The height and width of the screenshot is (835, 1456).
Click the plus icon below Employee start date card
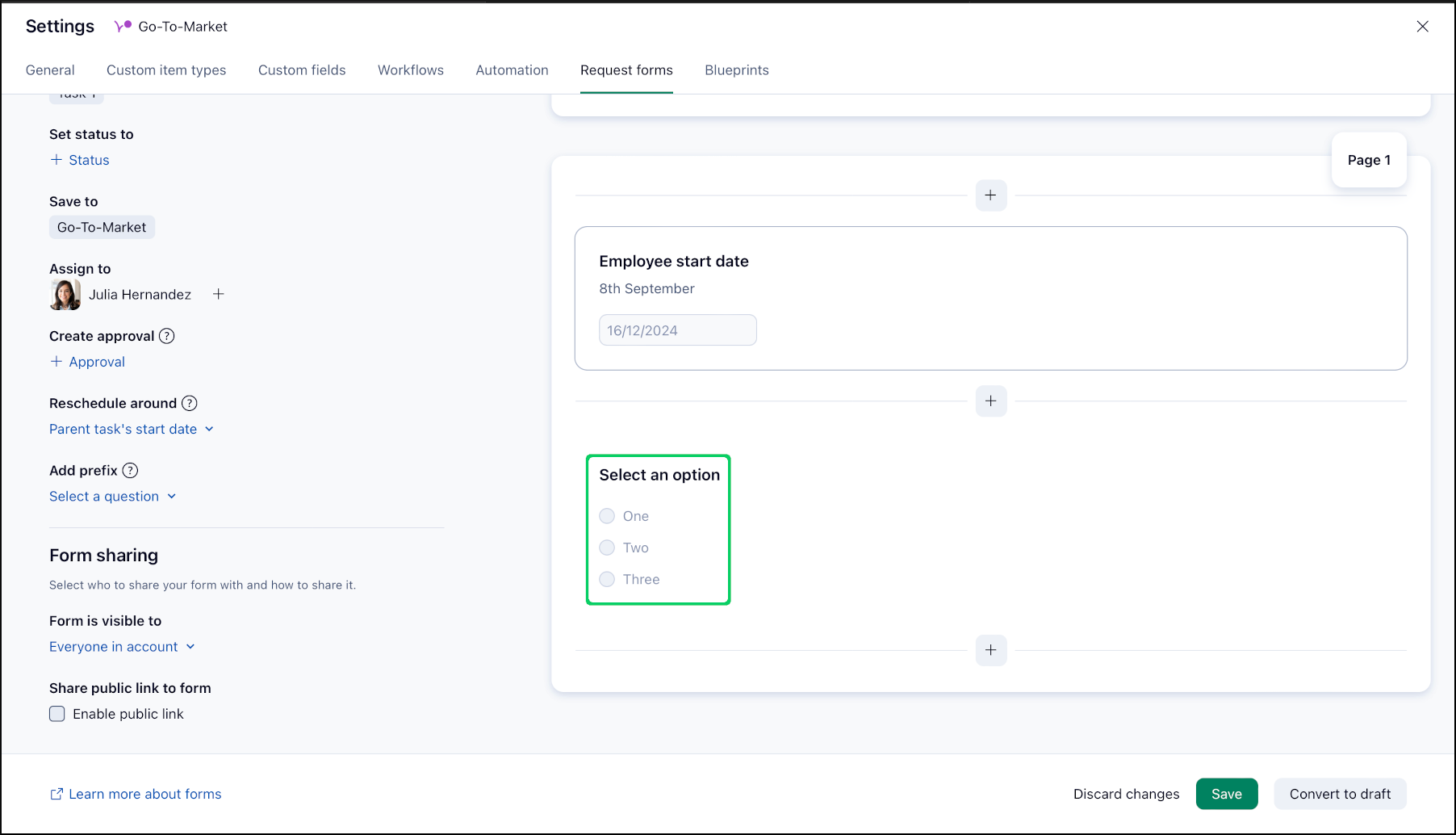click(990, 401)
